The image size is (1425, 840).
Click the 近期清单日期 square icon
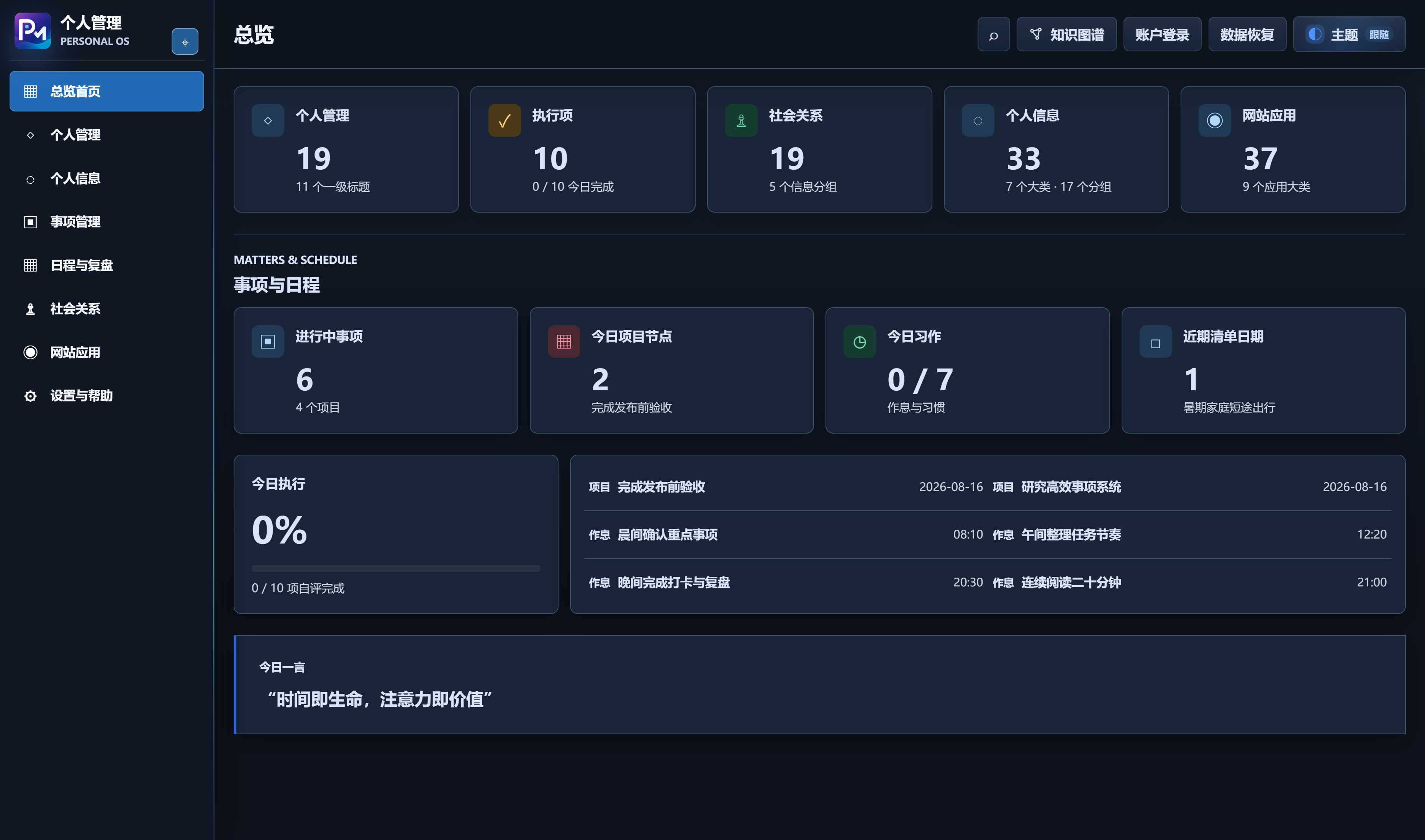tap(1156, 341)
